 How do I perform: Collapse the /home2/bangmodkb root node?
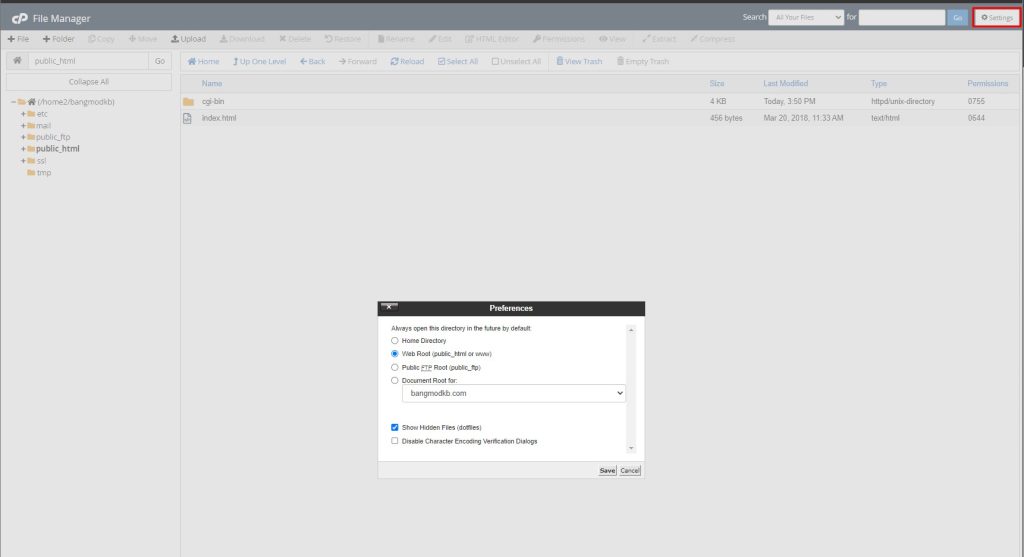click(13, 102)
